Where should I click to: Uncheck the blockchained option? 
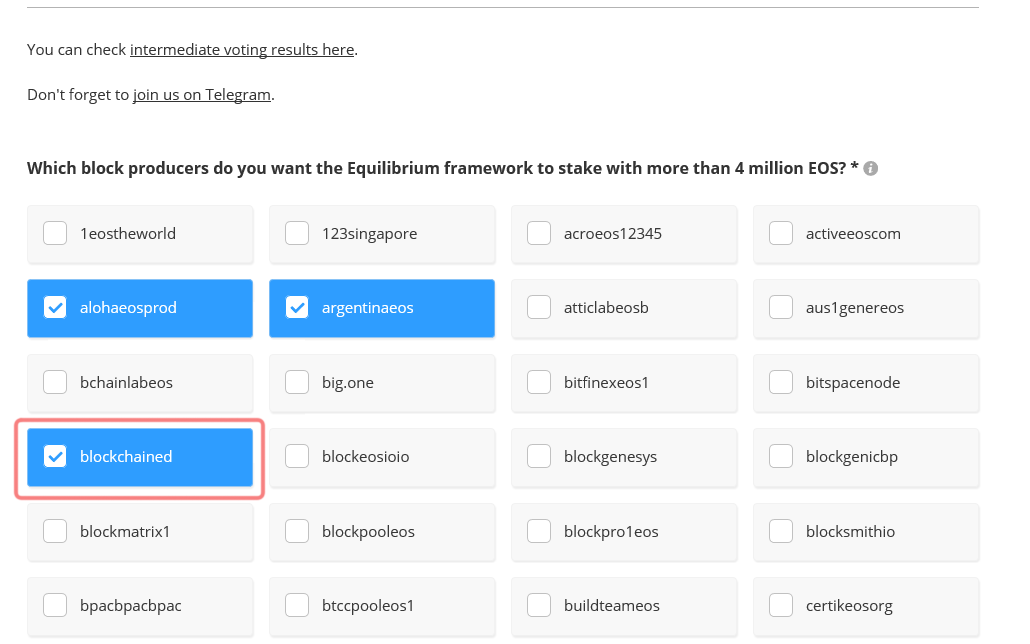click(55, 457)
